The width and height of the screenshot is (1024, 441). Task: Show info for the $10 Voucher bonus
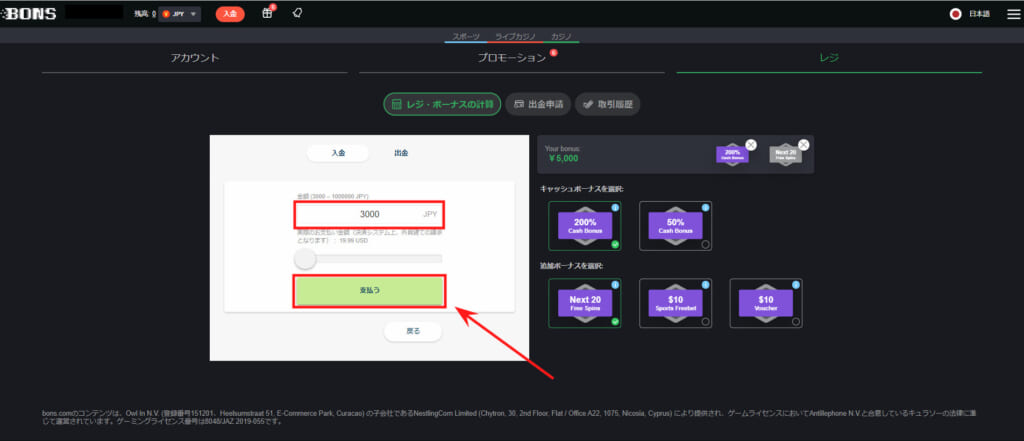[x=796, y=285]
